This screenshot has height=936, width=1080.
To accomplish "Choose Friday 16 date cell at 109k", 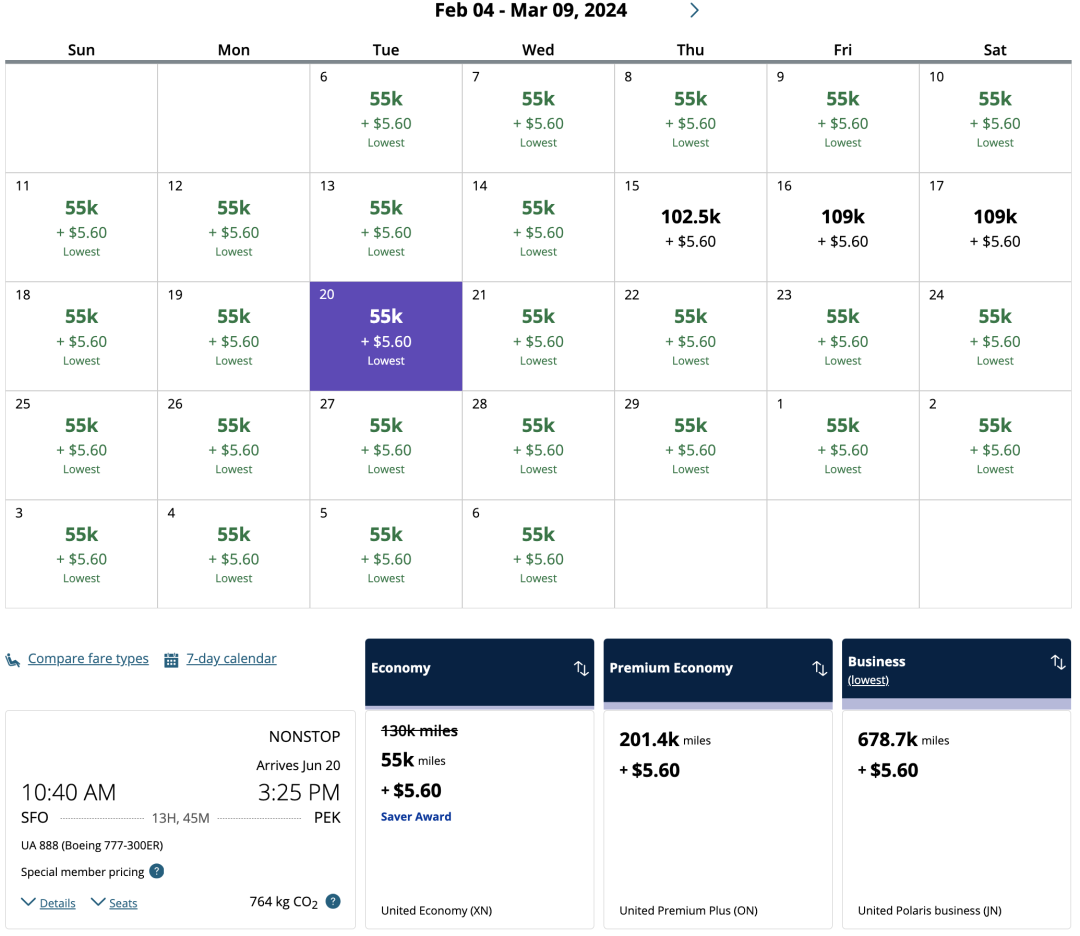I will pos(842,227).
